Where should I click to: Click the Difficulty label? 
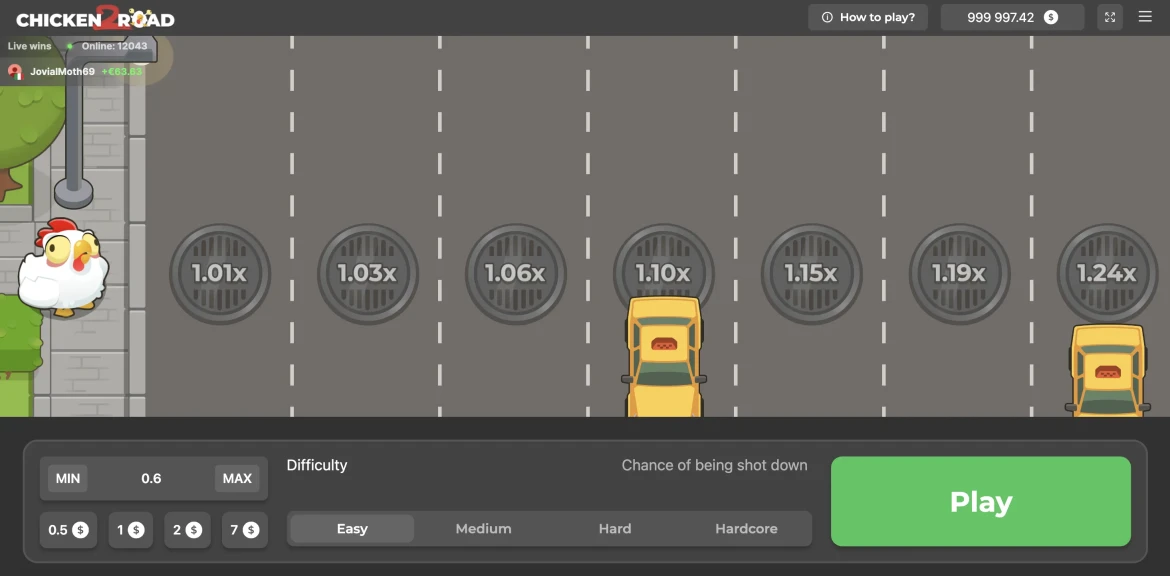coord(317,466)
